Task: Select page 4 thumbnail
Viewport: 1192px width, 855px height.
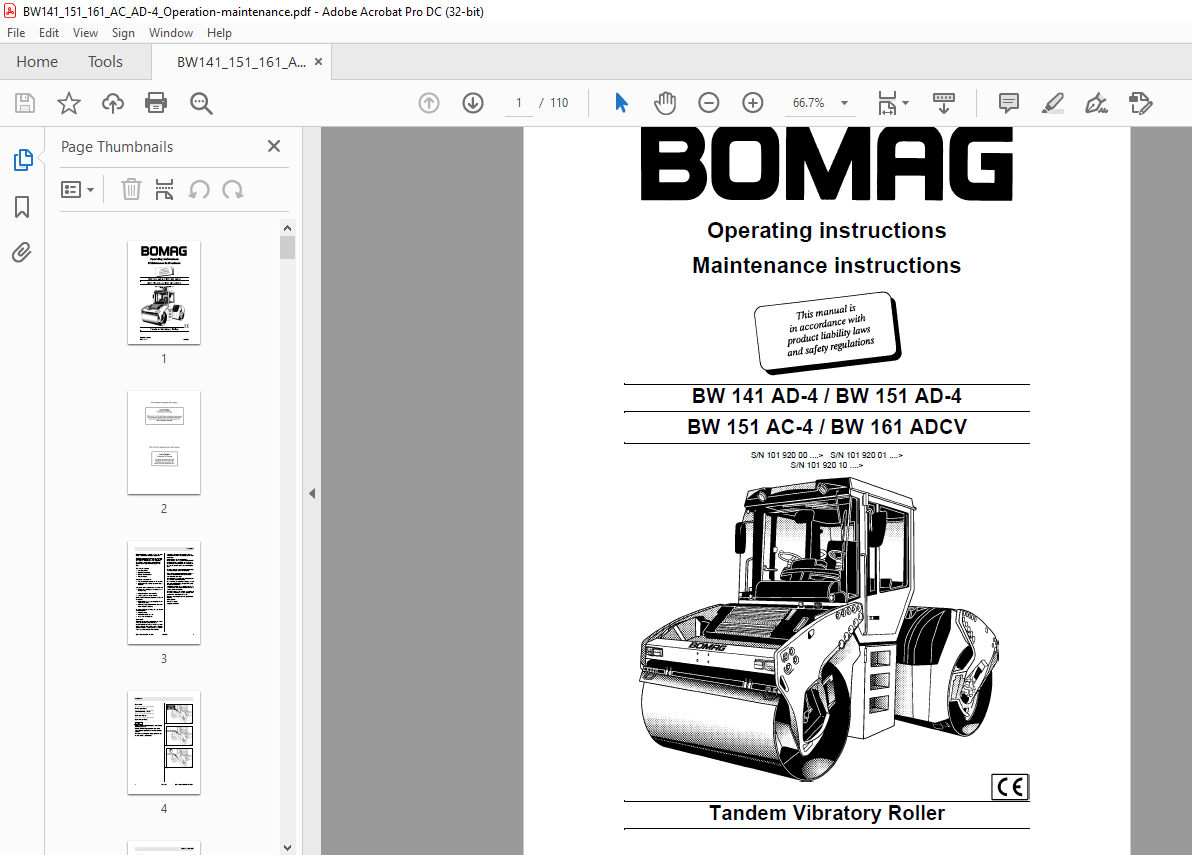Action: (x=163, y=743)
